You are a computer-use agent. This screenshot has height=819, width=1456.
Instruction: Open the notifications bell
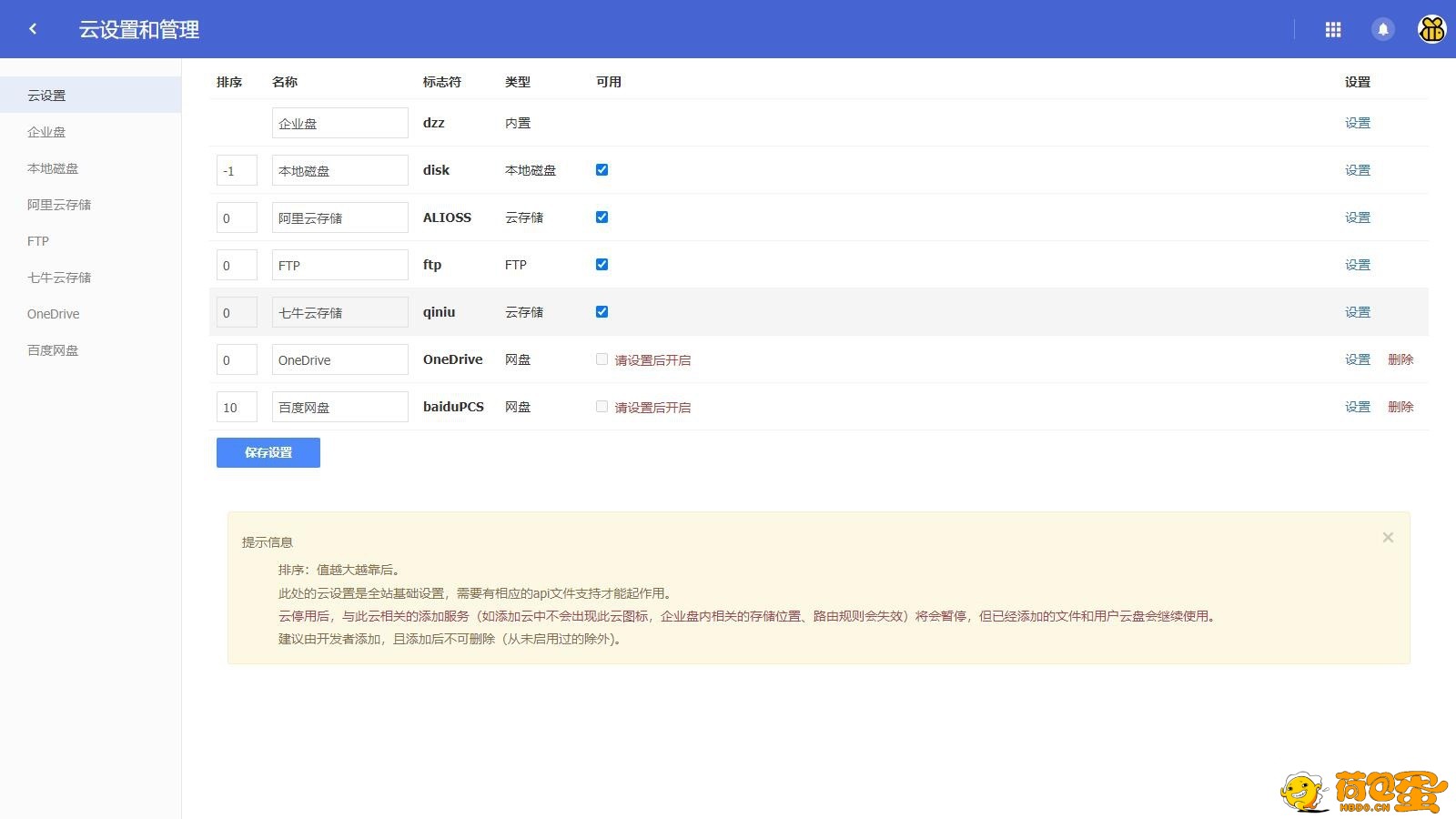1383,30
